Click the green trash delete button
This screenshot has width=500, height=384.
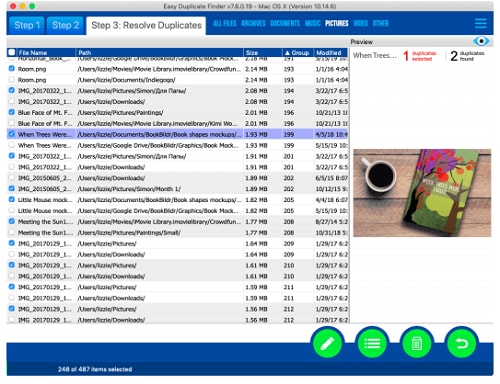[x=417, y=343]
